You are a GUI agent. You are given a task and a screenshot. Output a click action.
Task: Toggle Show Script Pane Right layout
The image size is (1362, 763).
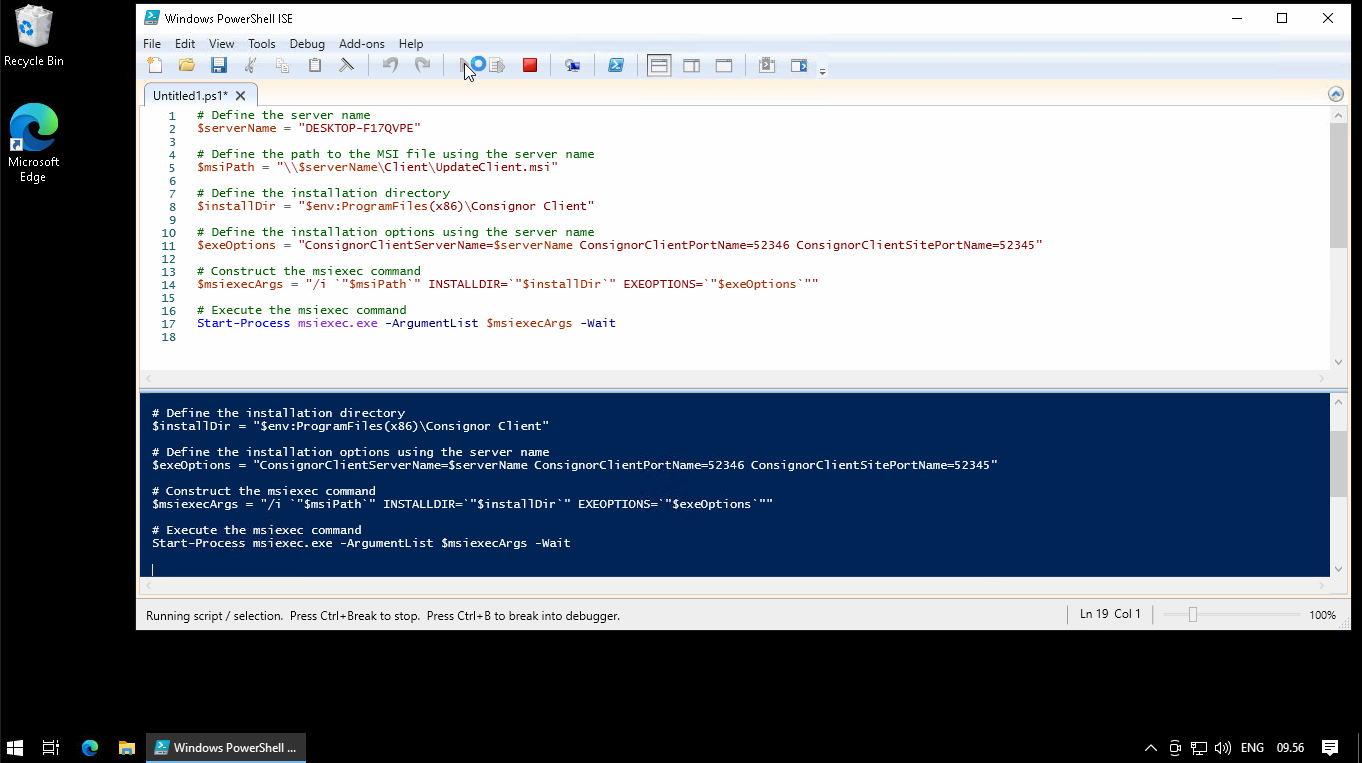pos(691,66)
